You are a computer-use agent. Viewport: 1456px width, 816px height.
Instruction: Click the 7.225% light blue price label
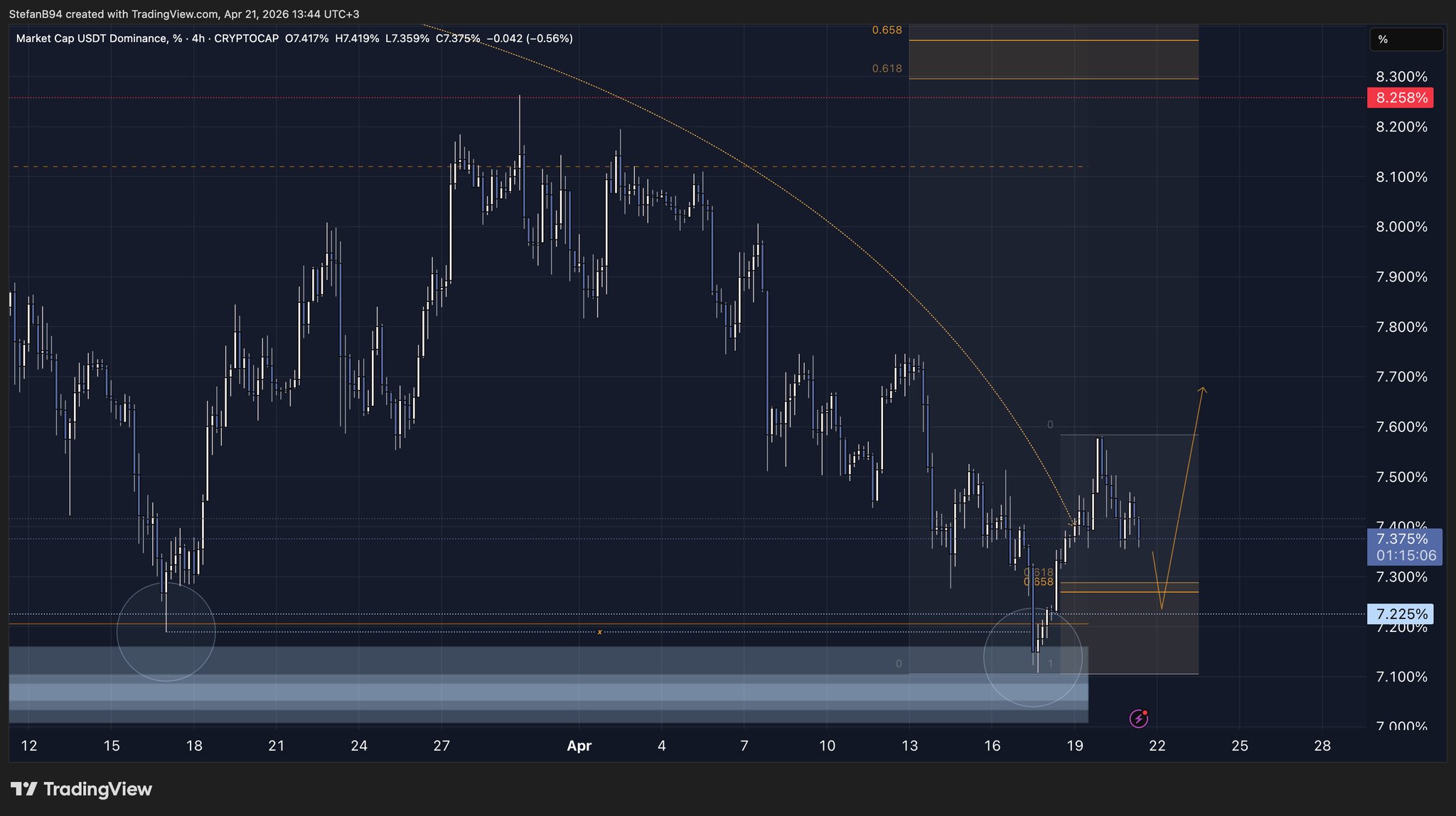pyautogui.click(x=1400, y=613)
